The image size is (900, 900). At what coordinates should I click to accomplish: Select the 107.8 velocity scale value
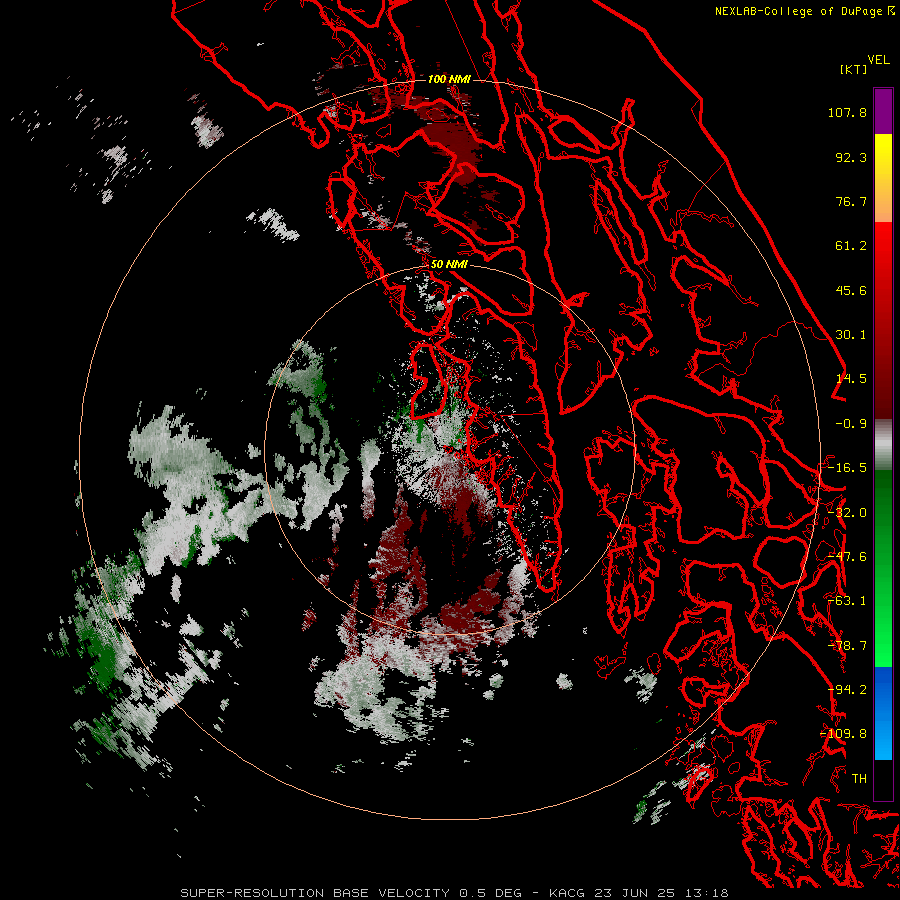(847, 112)
